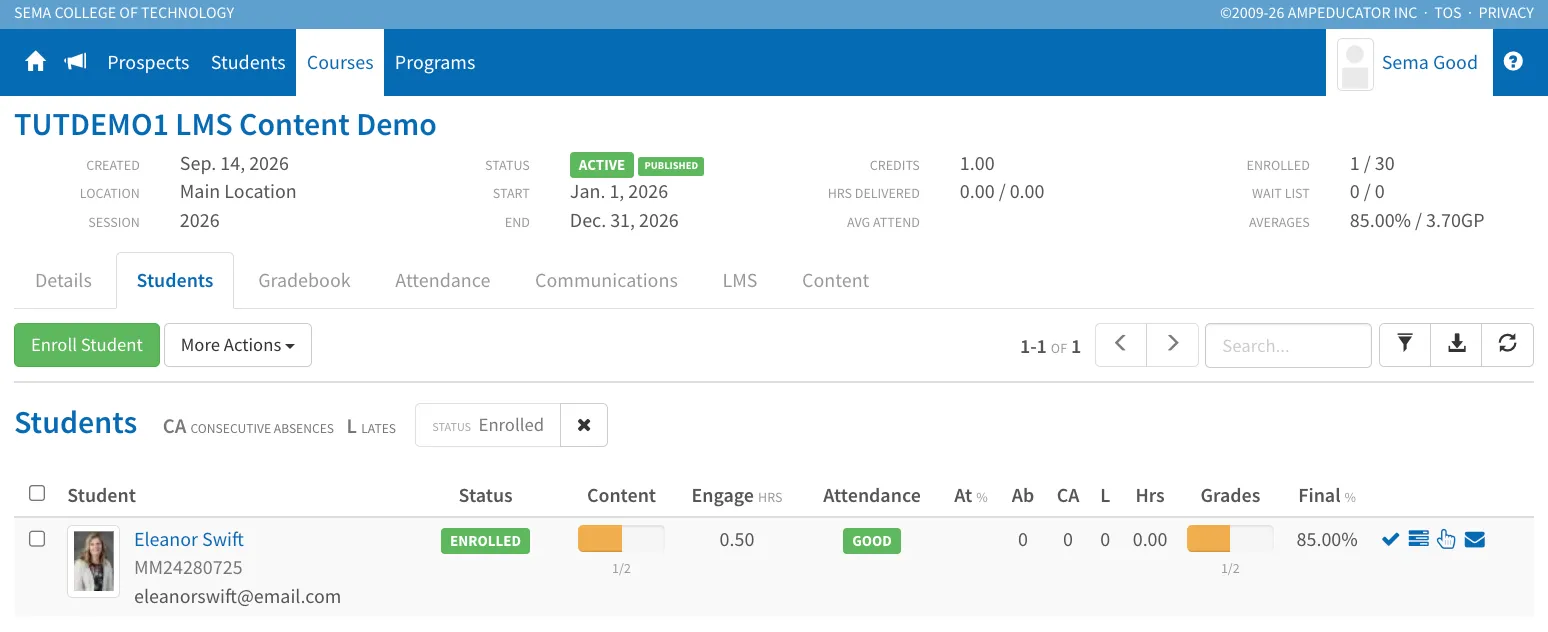Open the list icon in Eleanor's row

pyautogui.click(x=1418, y=540)
